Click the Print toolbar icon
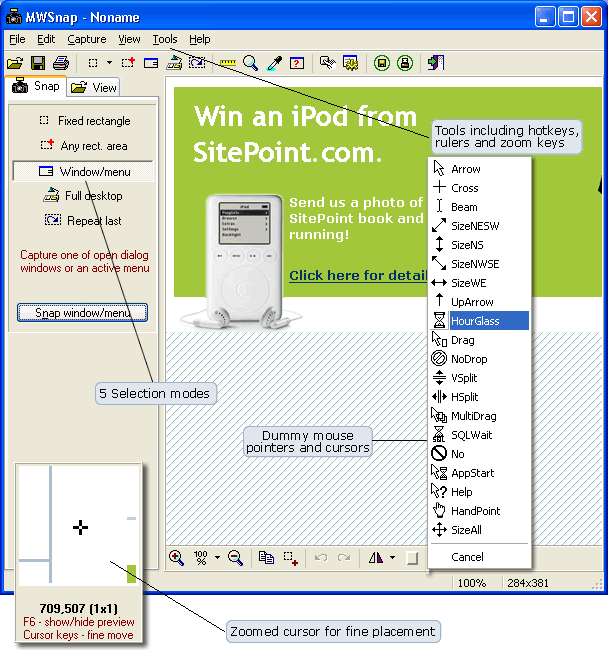Screen dimensions: 608x650 pos(60,63)
